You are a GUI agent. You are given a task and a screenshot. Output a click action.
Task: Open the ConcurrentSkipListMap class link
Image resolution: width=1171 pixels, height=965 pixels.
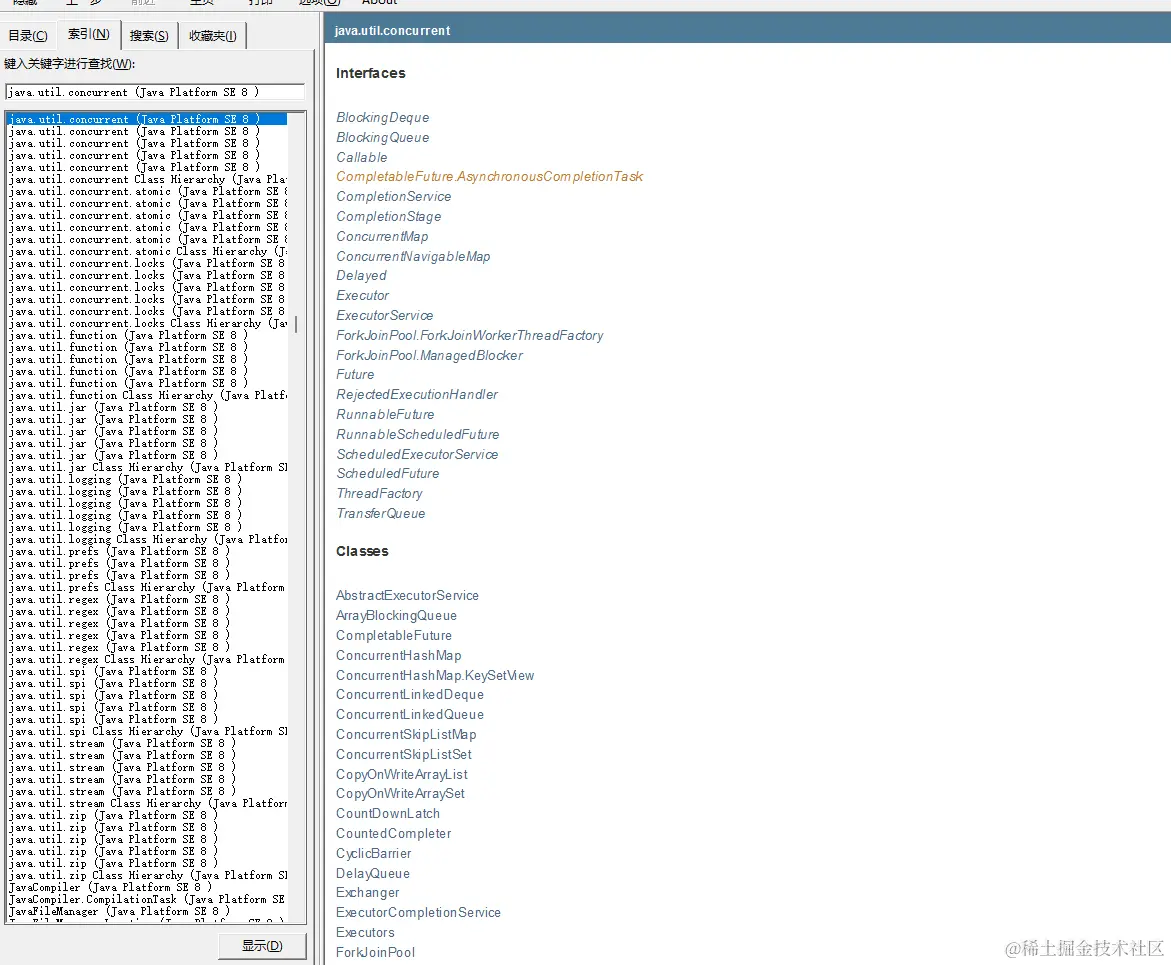(x=406, y=735)
